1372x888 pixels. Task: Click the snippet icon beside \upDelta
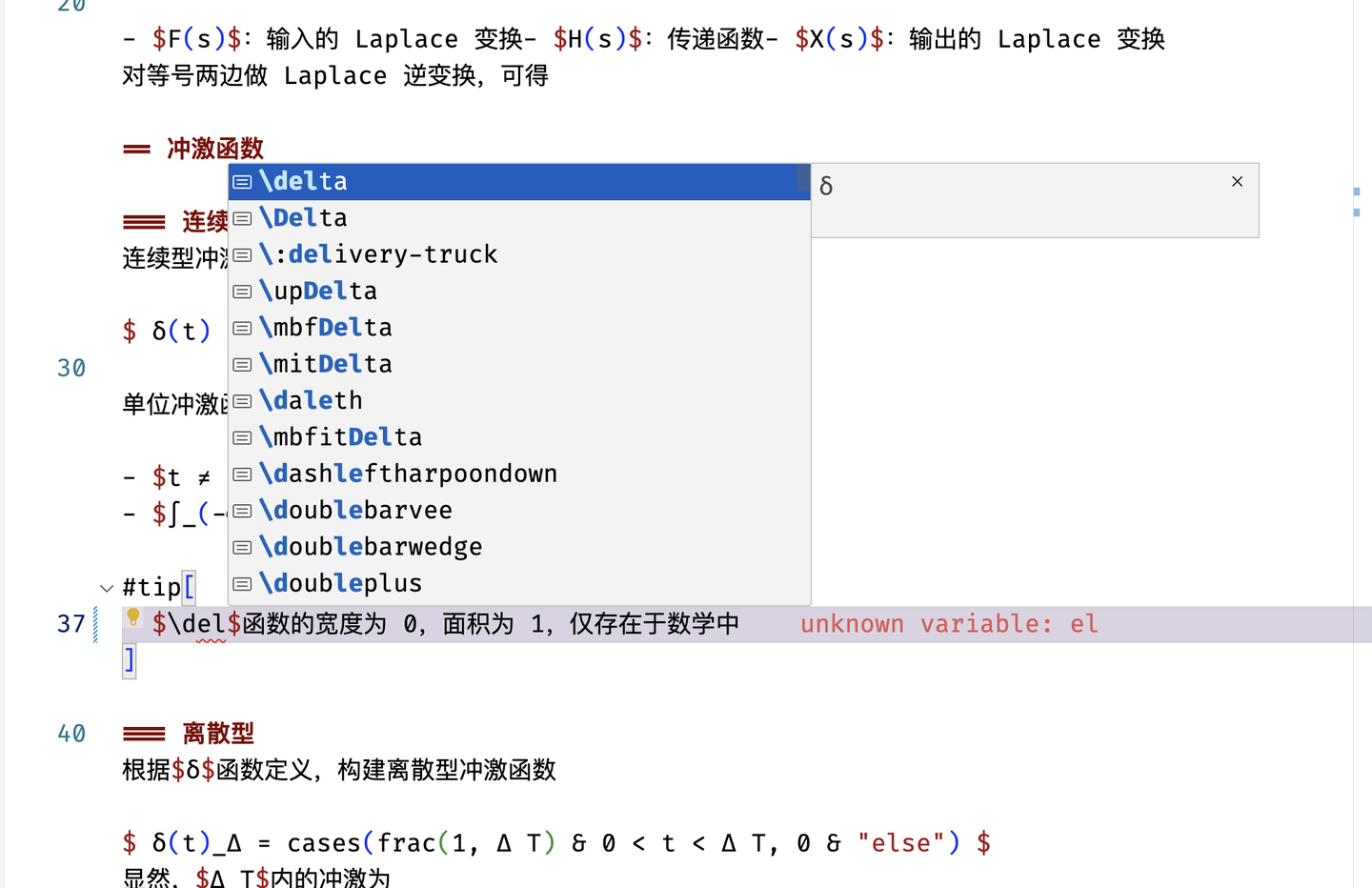pos(241,292)
